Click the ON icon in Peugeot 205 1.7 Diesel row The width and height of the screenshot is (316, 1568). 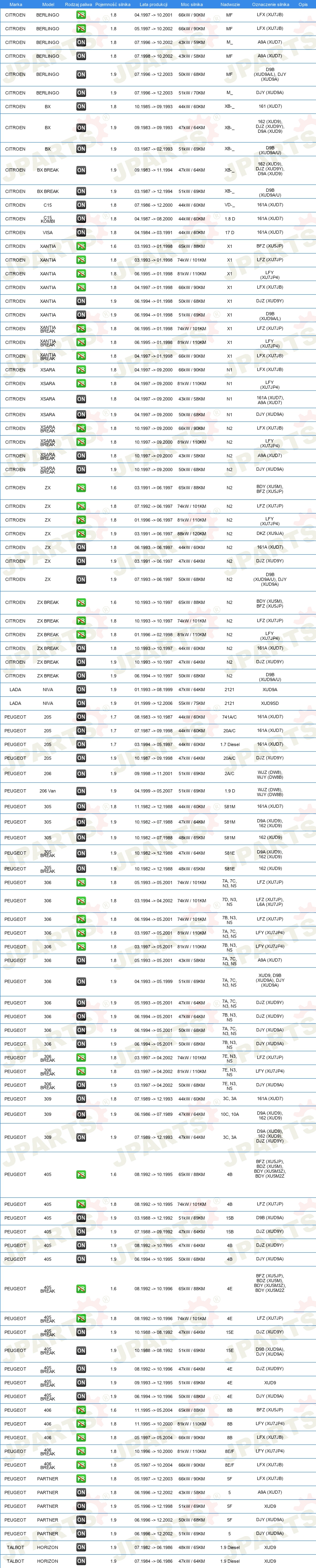(x=81, y=744)
